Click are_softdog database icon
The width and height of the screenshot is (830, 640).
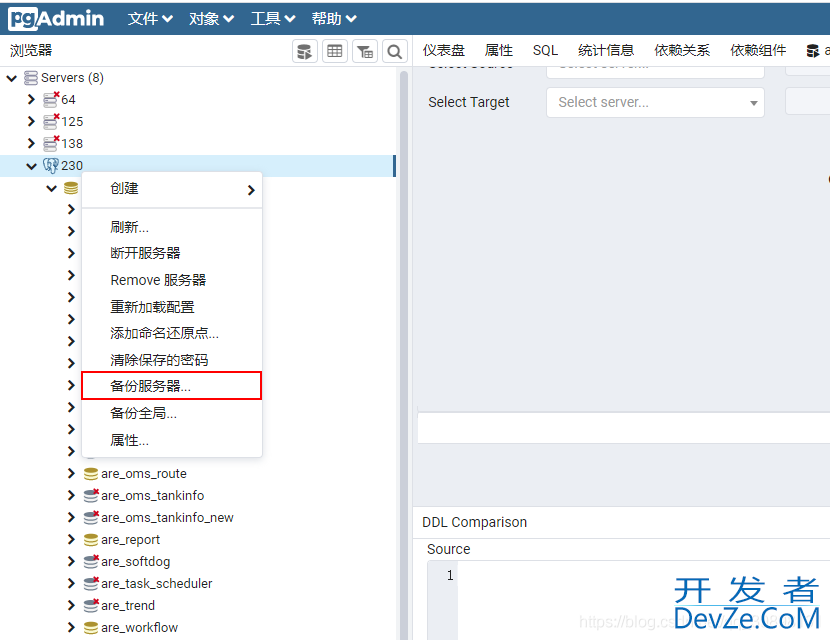click(x=91, y=562)
